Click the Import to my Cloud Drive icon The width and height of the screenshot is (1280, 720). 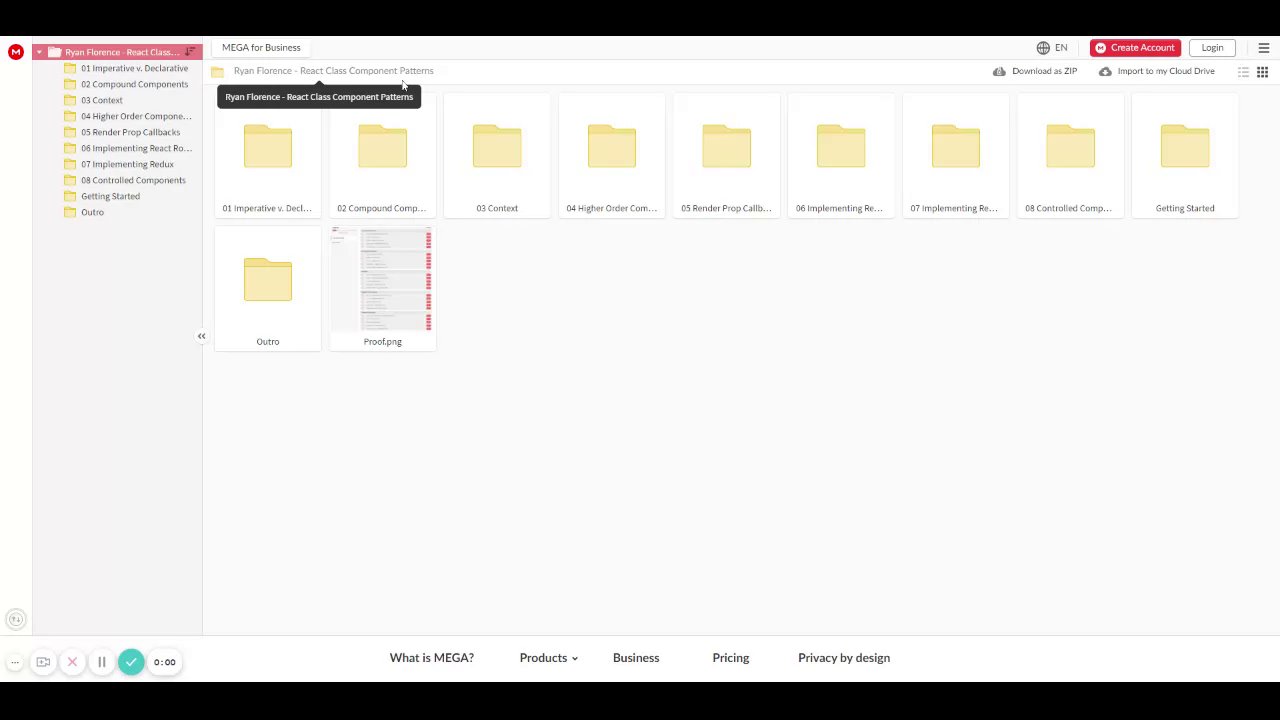[x=1105, y=72]
